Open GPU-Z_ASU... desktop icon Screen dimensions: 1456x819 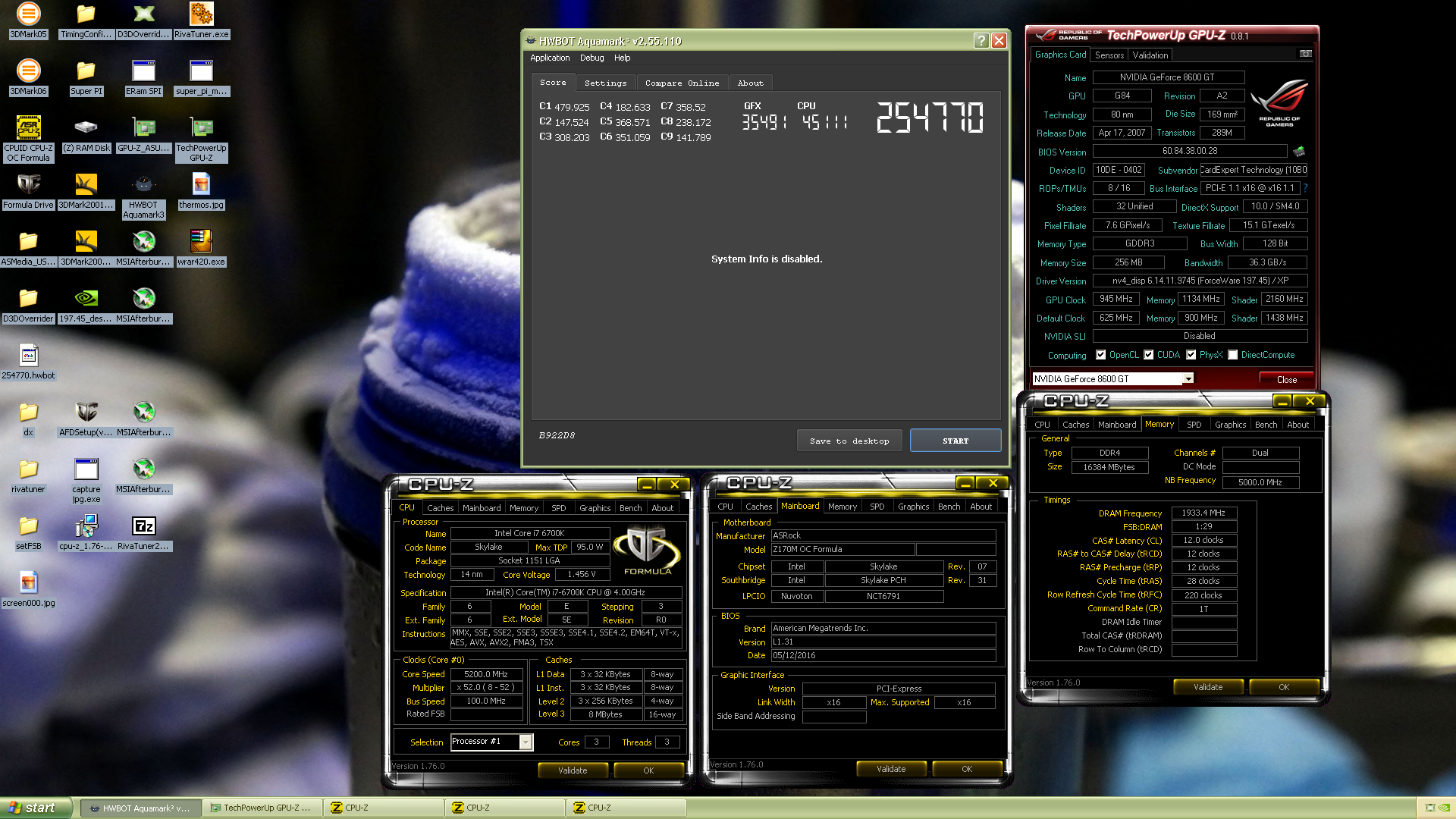(x=143, y=134)
